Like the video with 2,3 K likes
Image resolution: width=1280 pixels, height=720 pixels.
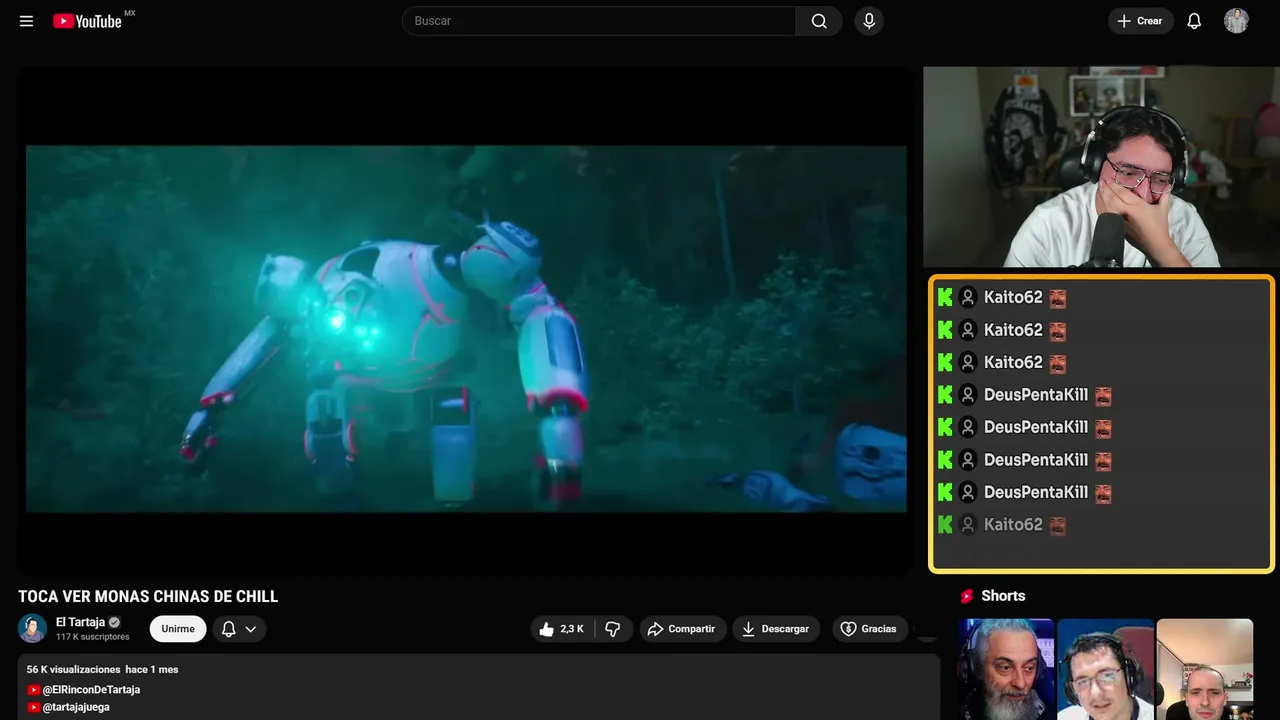point(562,629)
